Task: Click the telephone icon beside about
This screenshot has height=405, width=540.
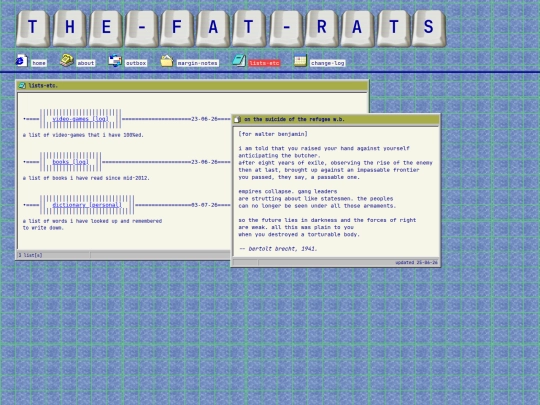Action: (67, 60)
